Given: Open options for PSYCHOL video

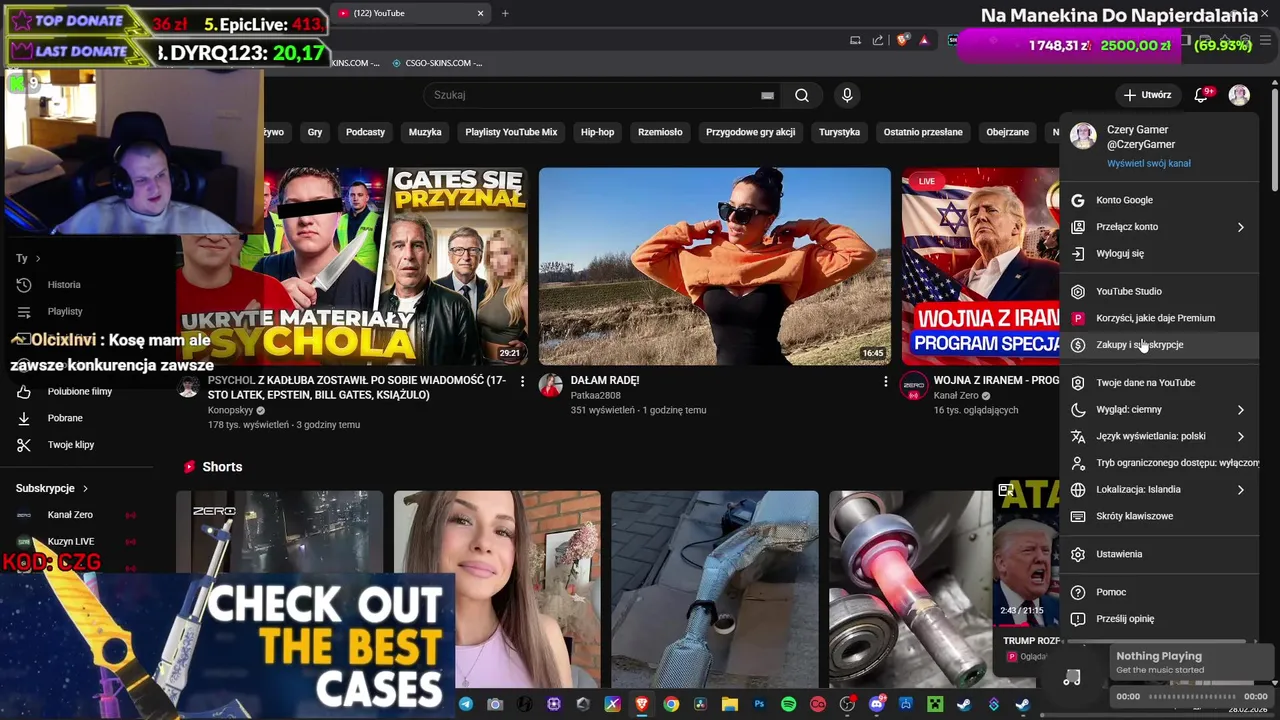Looking at the screenshot, I should (522, 381).
